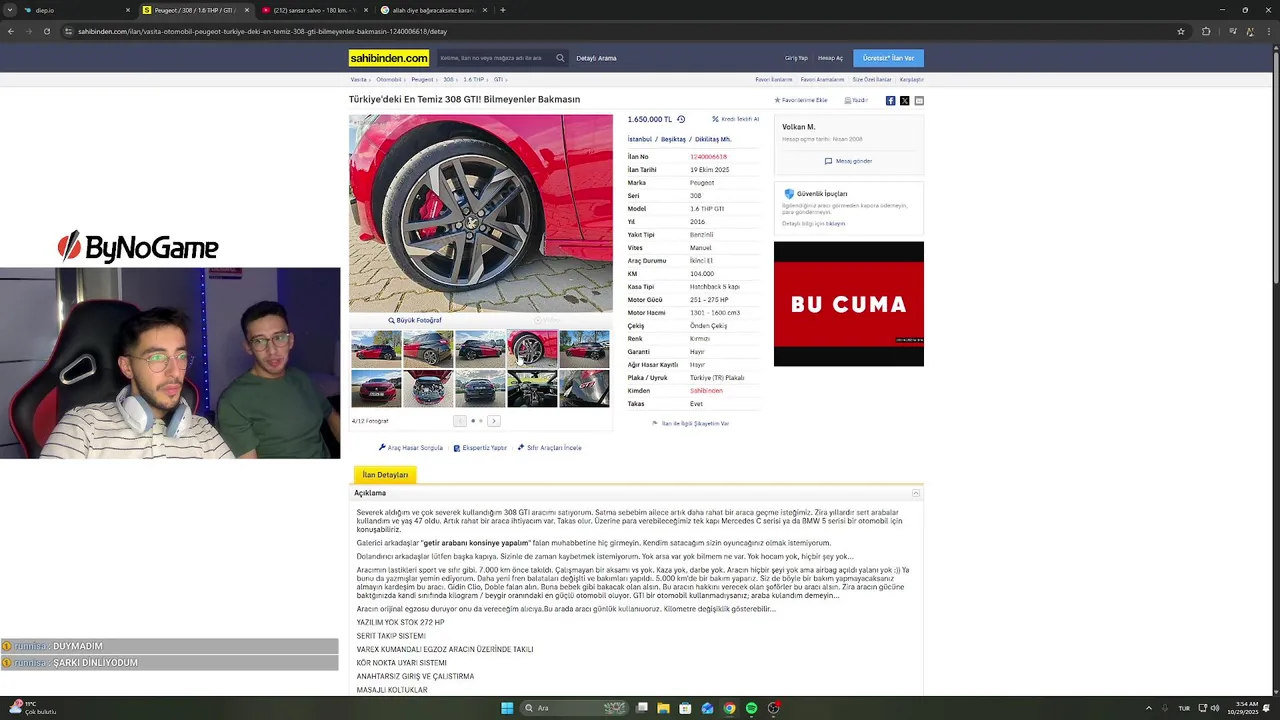Open browser extensions puzzle icon
The image size is (1280, 720).
pos(1206,31)
